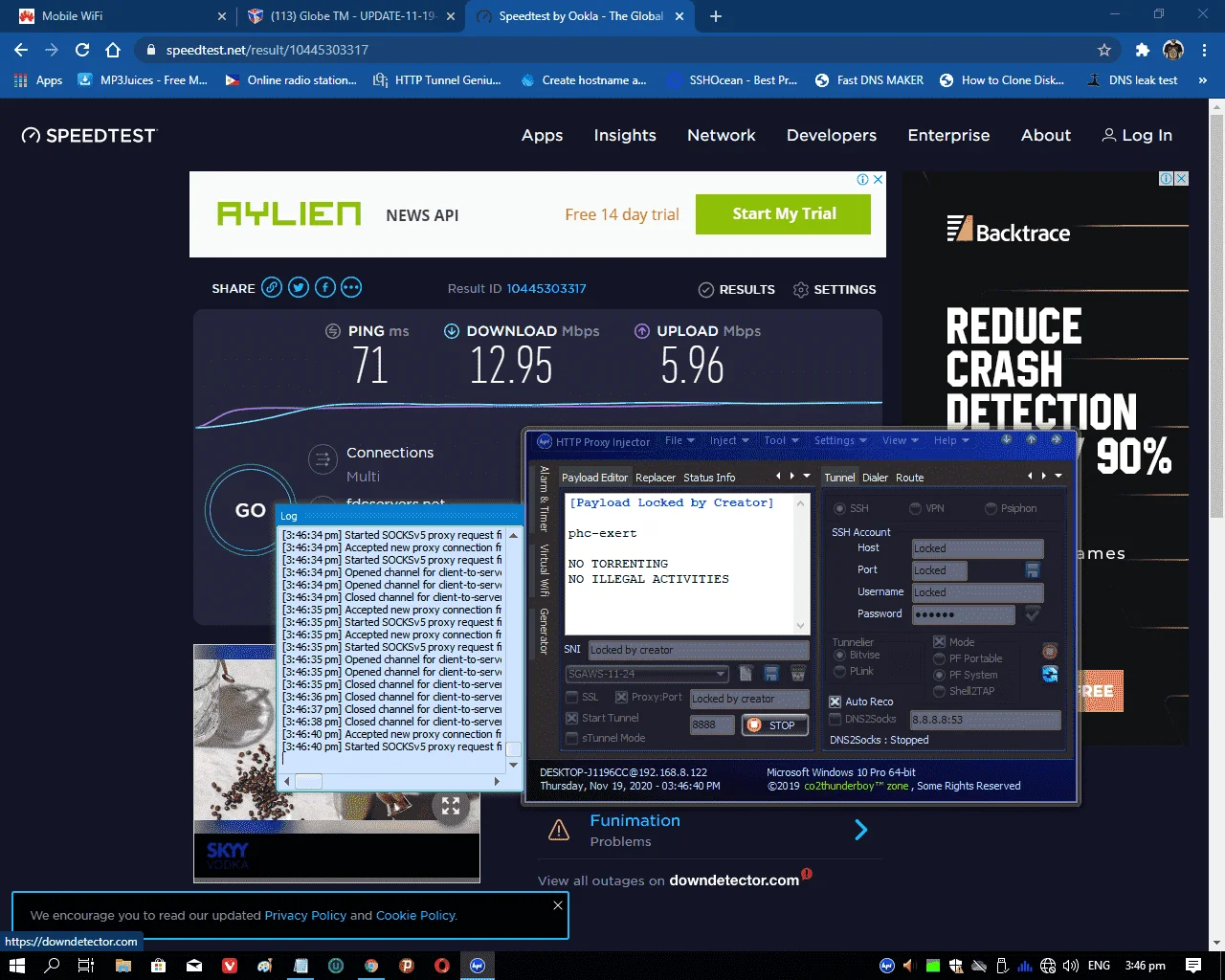The image size is (1225, 980).
Task: Open the Alarm & Timer side tab
Action: (x=544, y=499)
